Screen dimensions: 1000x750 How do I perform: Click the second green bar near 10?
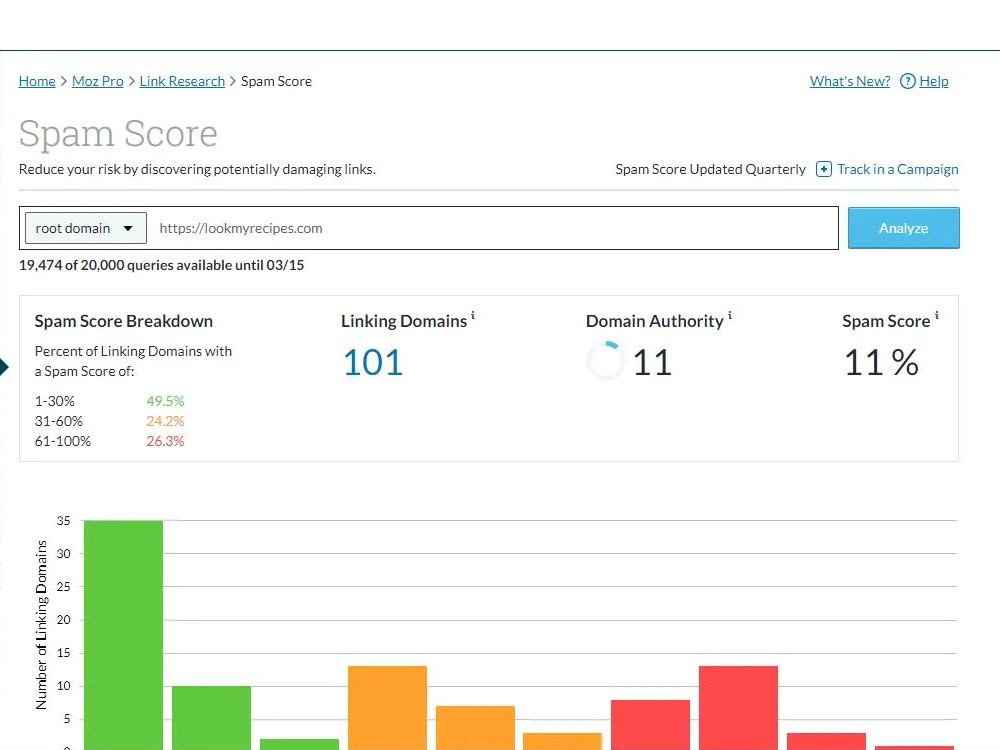[x=211, y=717]
